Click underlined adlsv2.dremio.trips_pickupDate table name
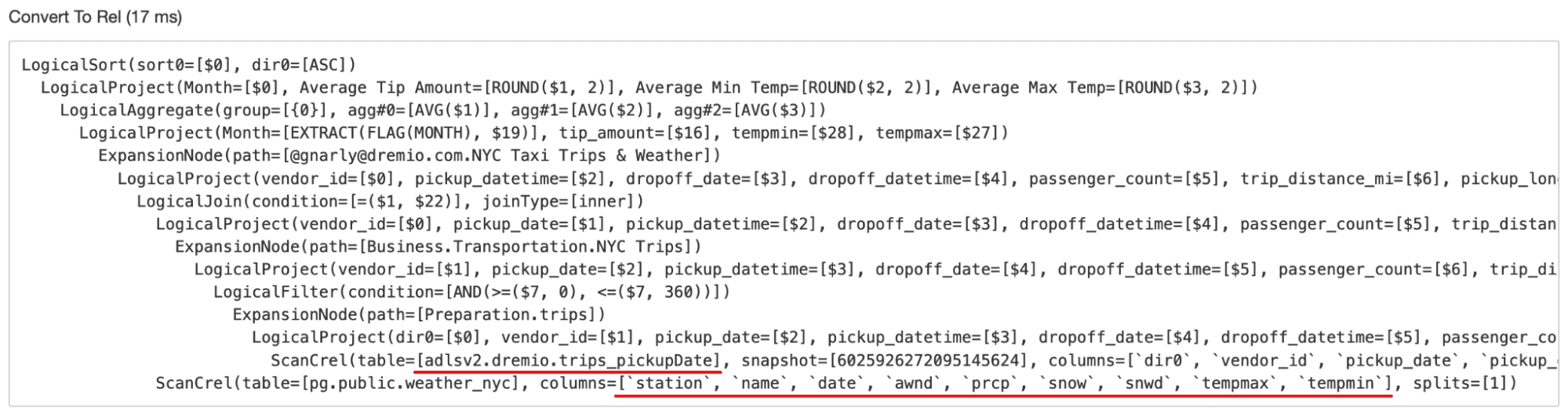 [568, 360]
